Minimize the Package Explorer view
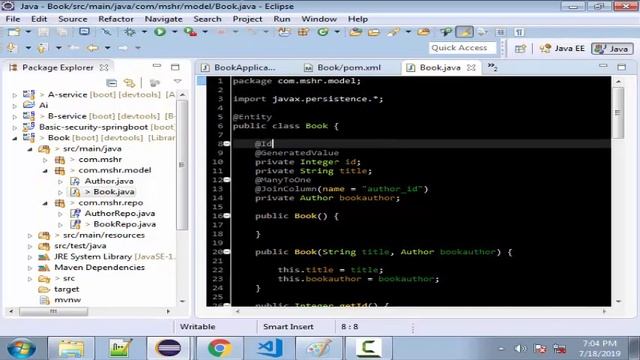Image resolution: width=640 pixels, height=360 pixels. pyautogui.click(x=157, y=66)
